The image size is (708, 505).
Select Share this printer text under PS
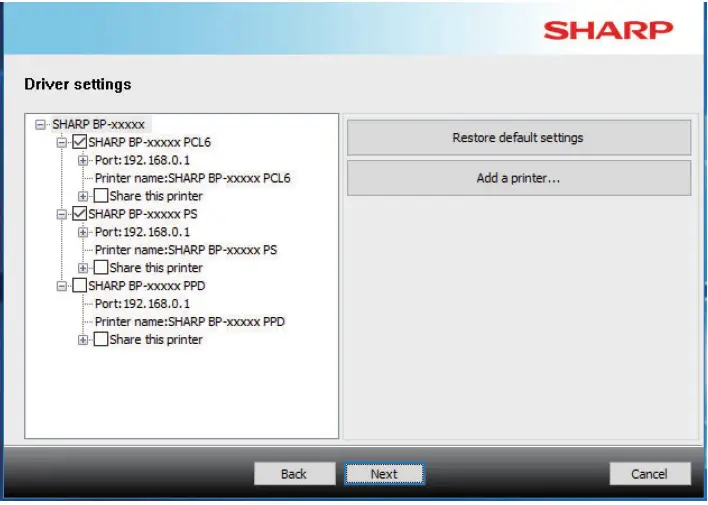pyautogui.click(x=156, y=268)
